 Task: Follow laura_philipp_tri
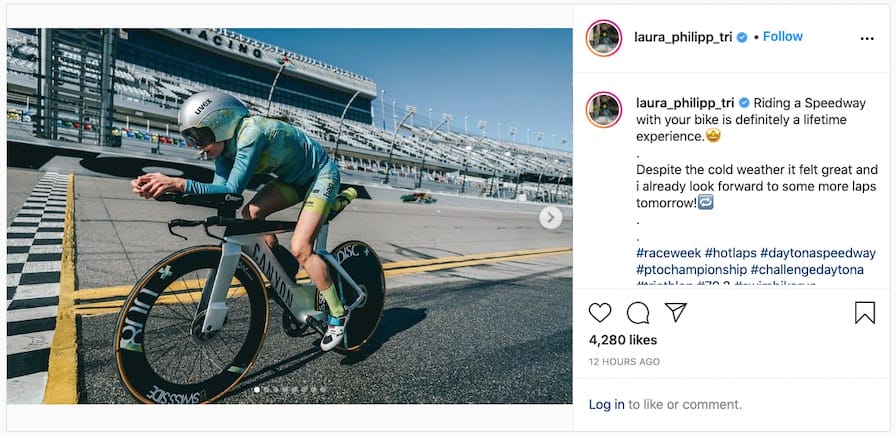point(783,37)
